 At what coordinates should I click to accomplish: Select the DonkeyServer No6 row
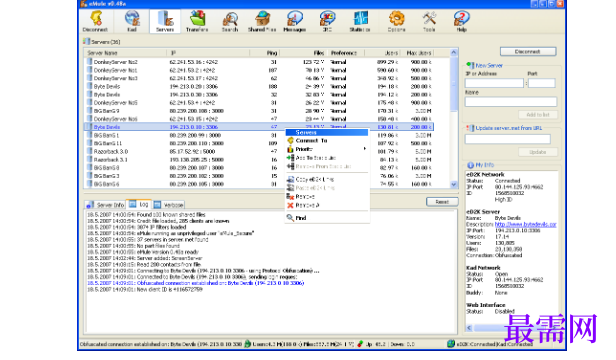258,119
